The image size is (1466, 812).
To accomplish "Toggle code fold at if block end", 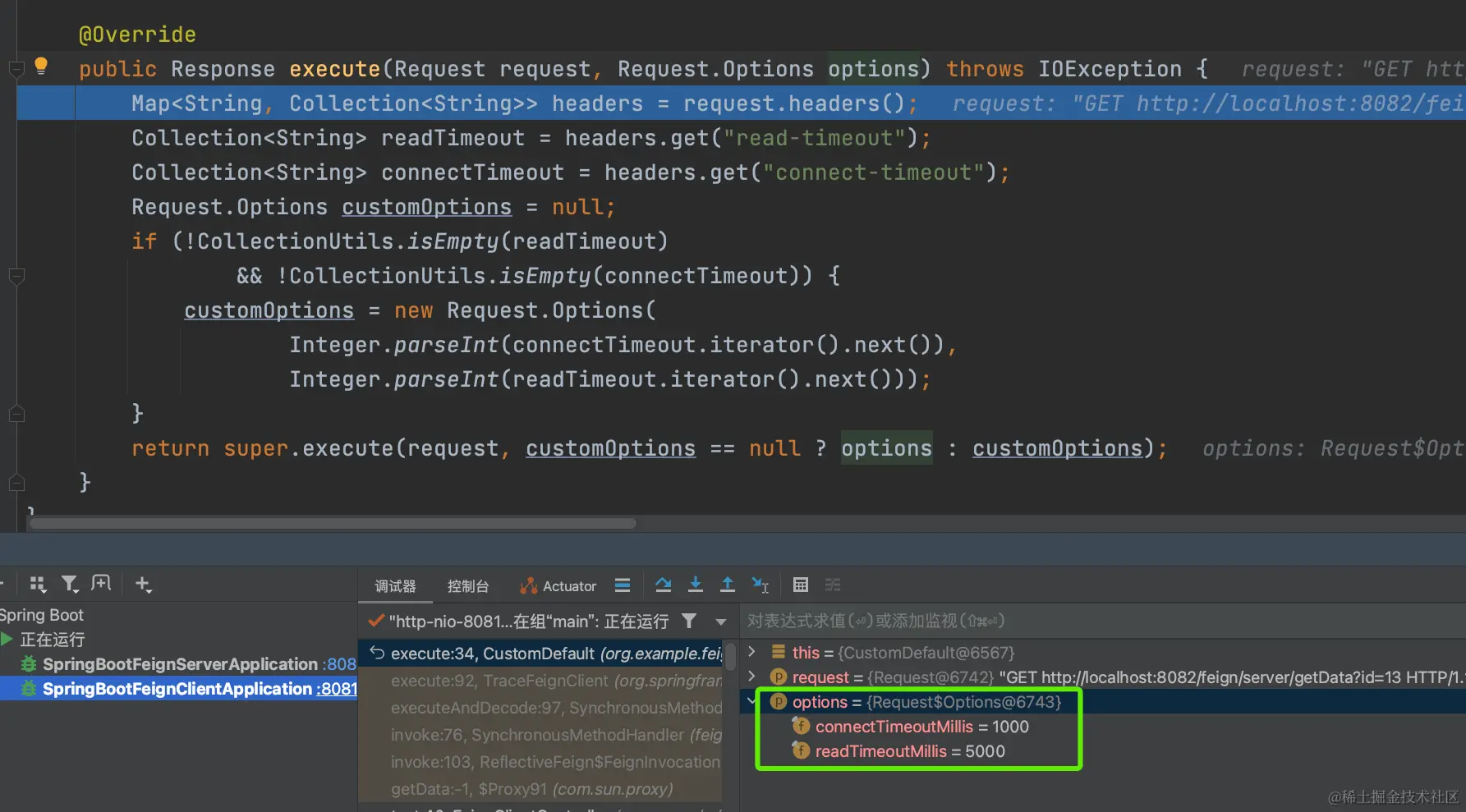I will click(16, 413).
